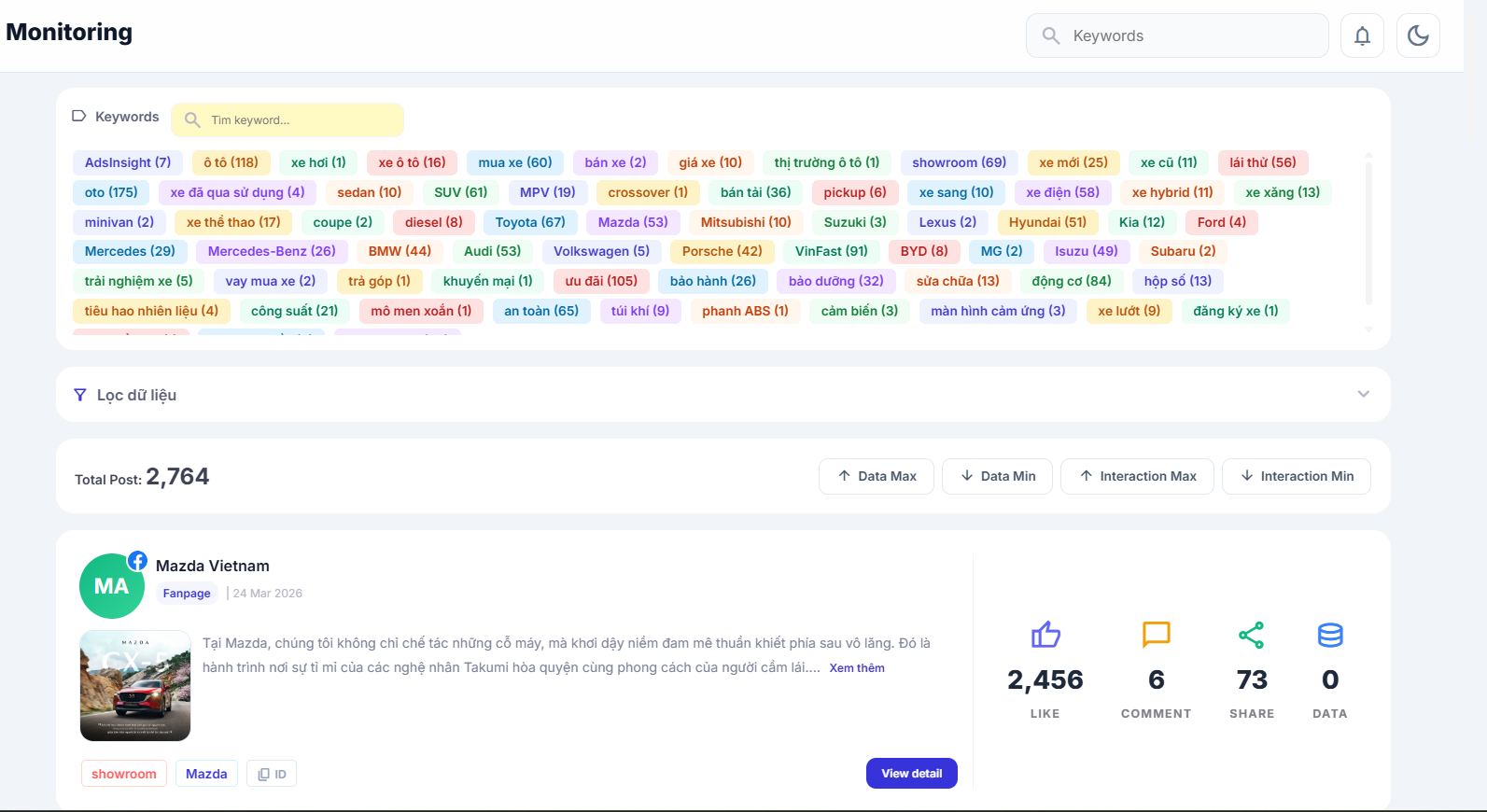Click the database data icon
Screen dimensions: 1487x812
pyautogui.click(x=1330, y=636)
